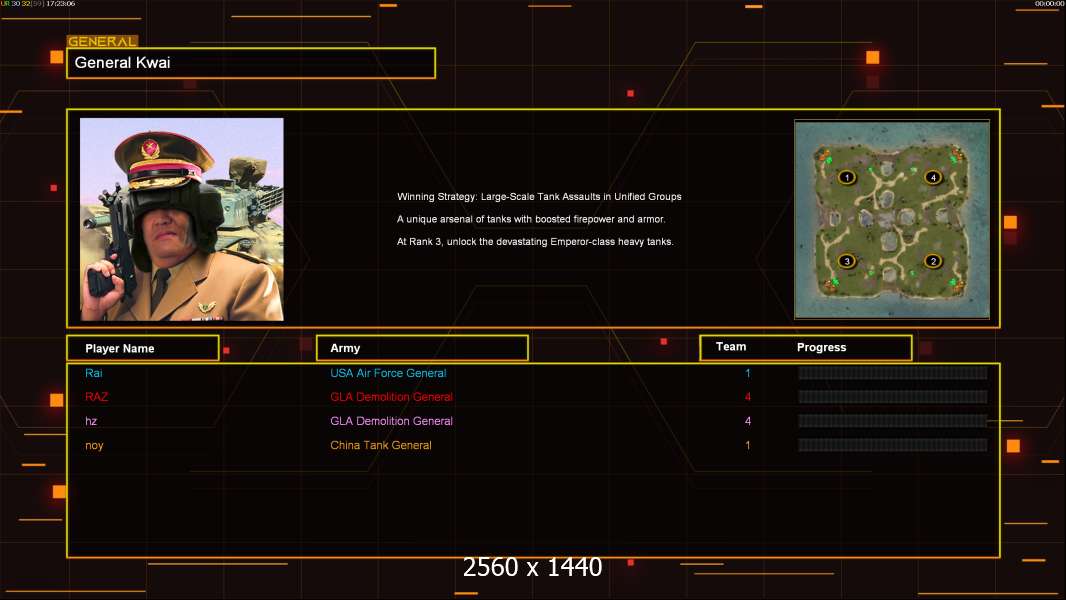The width and height of the screenshot is (1066, 600).
Task: Click the Progress column header
Action: point(821,347)
